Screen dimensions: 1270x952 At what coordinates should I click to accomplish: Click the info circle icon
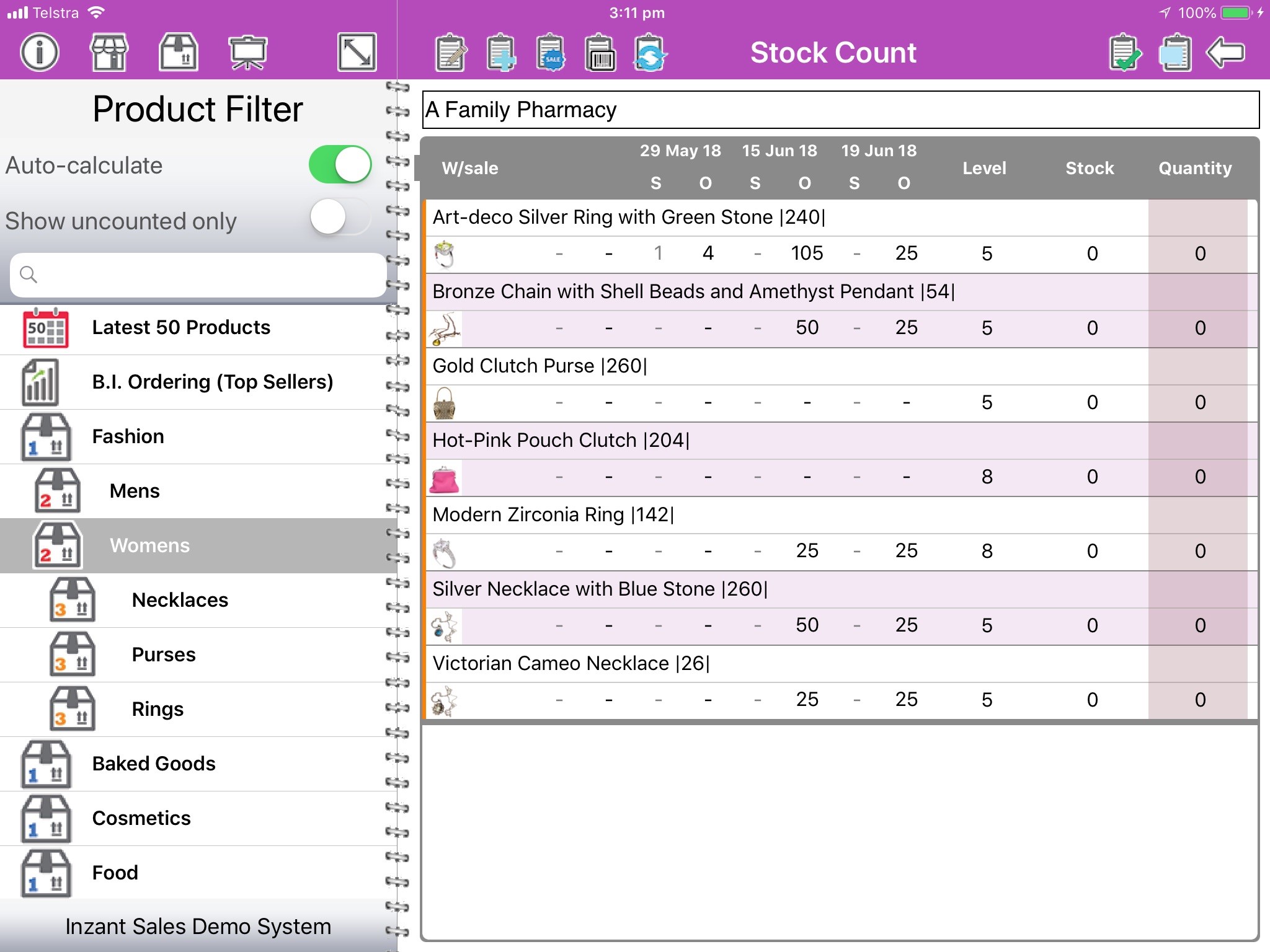40,53
